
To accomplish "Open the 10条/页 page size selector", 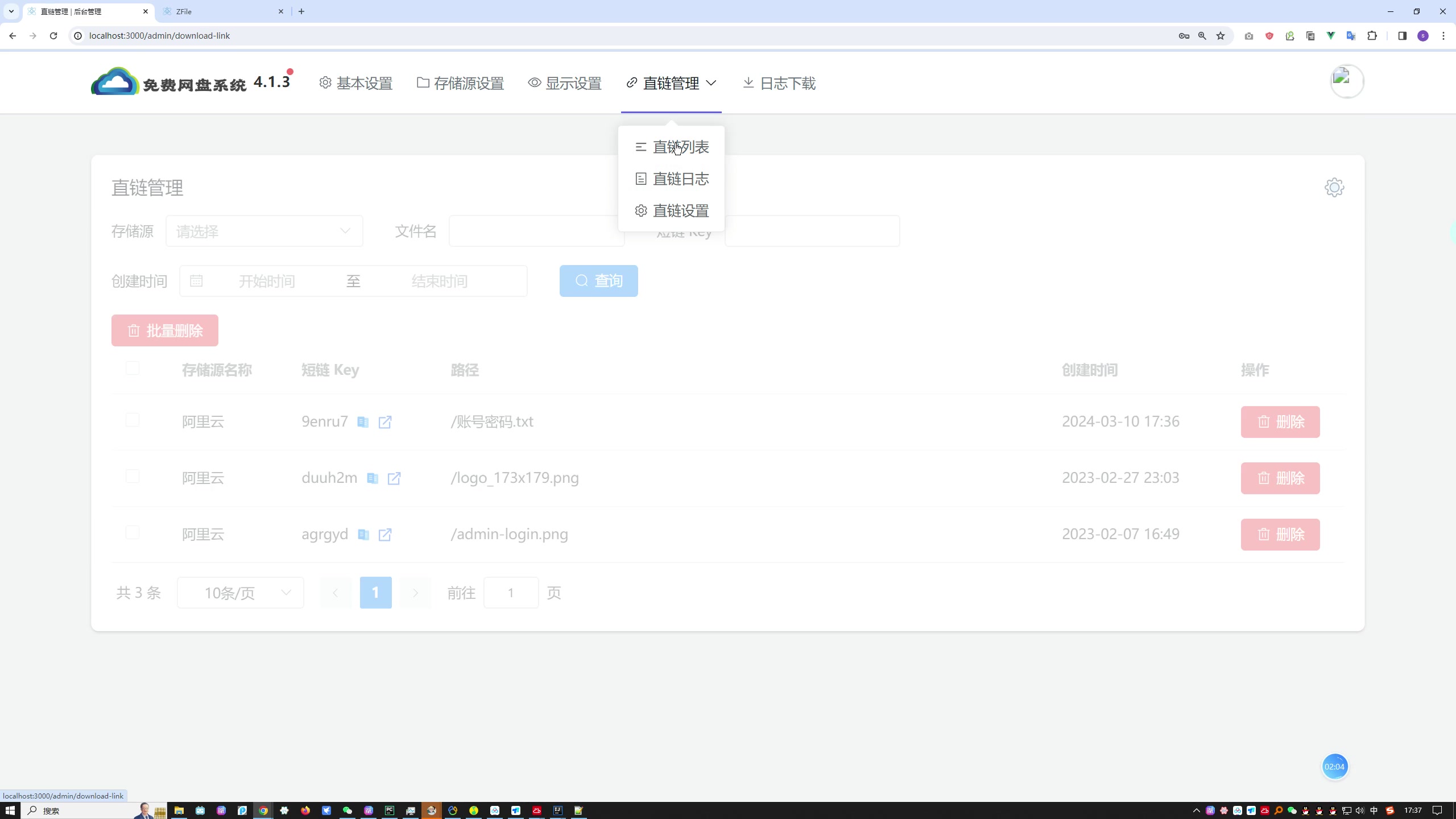I will [x=241, y=593].
